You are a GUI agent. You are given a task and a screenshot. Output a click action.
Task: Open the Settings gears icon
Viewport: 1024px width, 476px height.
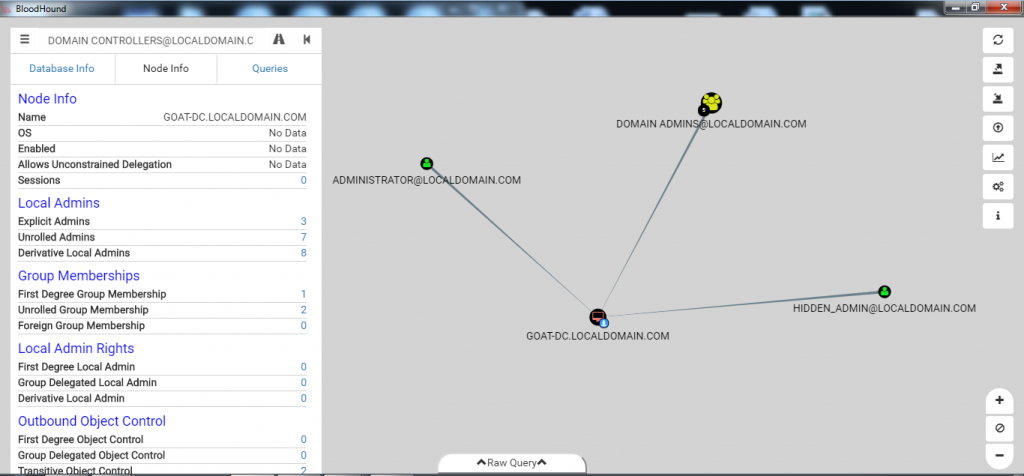pos(997,186)
